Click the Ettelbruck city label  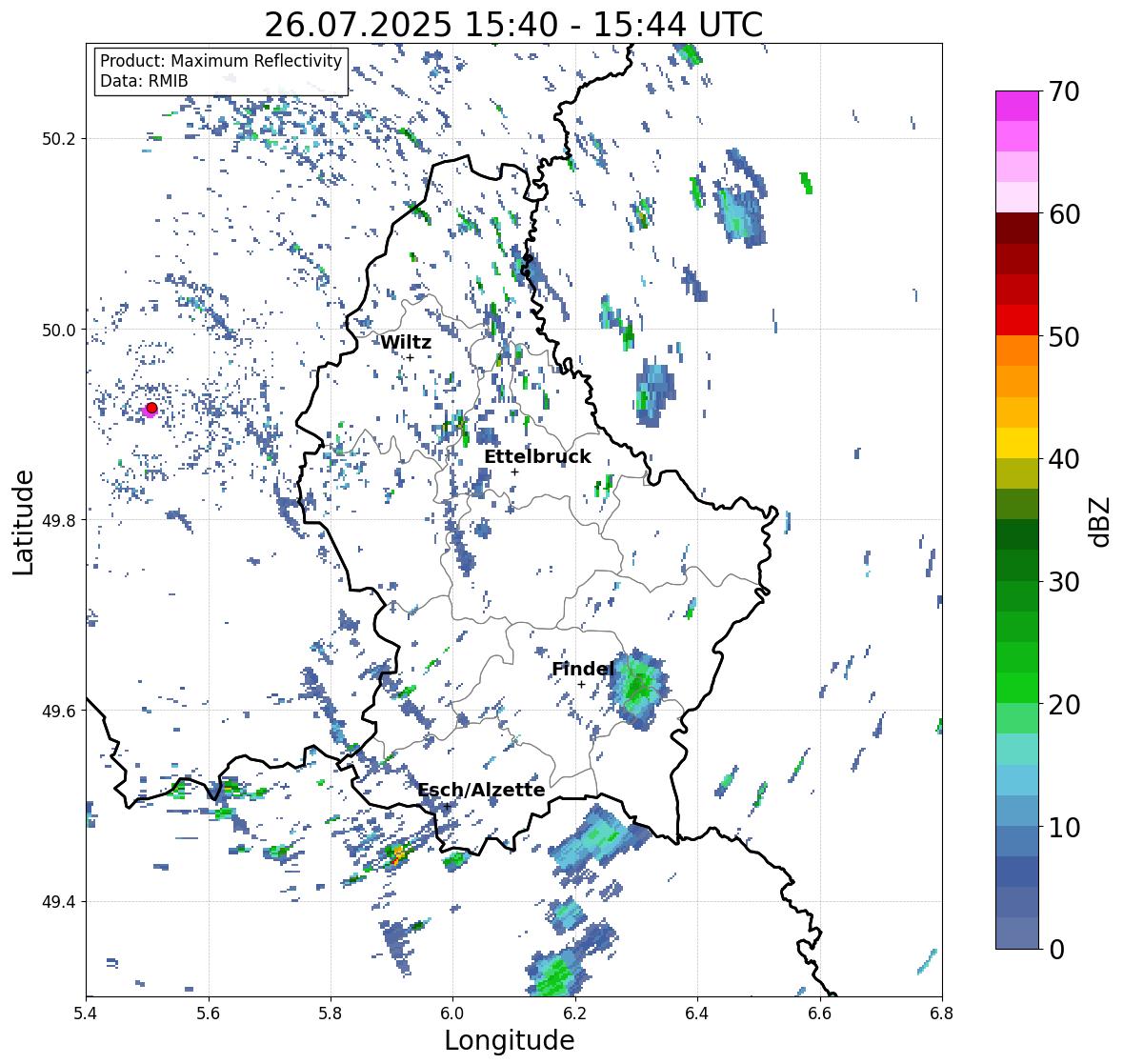[x=537, y=456]
